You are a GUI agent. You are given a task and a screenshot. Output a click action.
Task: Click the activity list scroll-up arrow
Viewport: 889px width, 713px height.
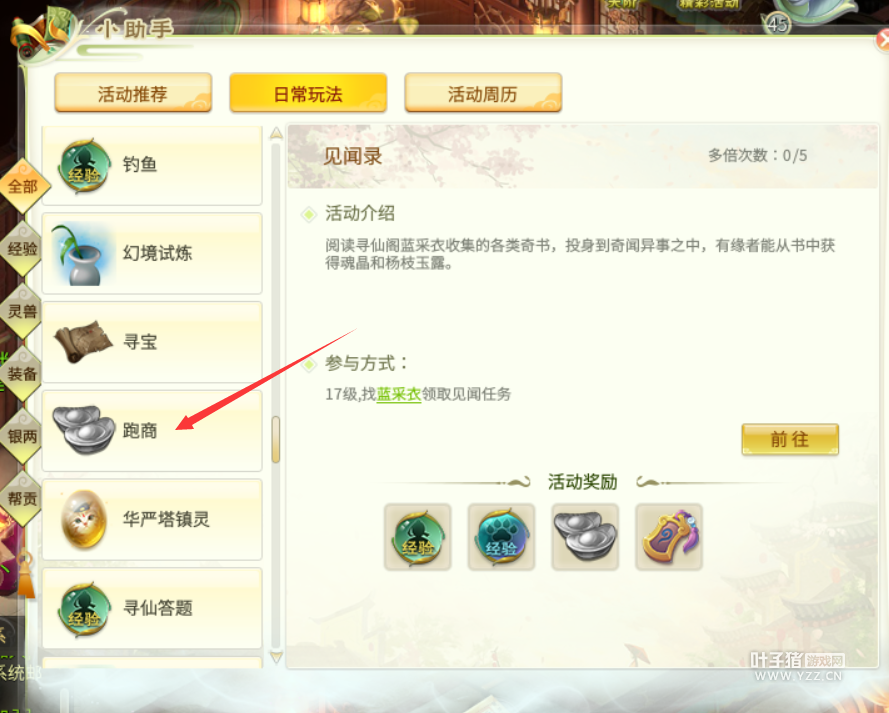tap(276, 134)
